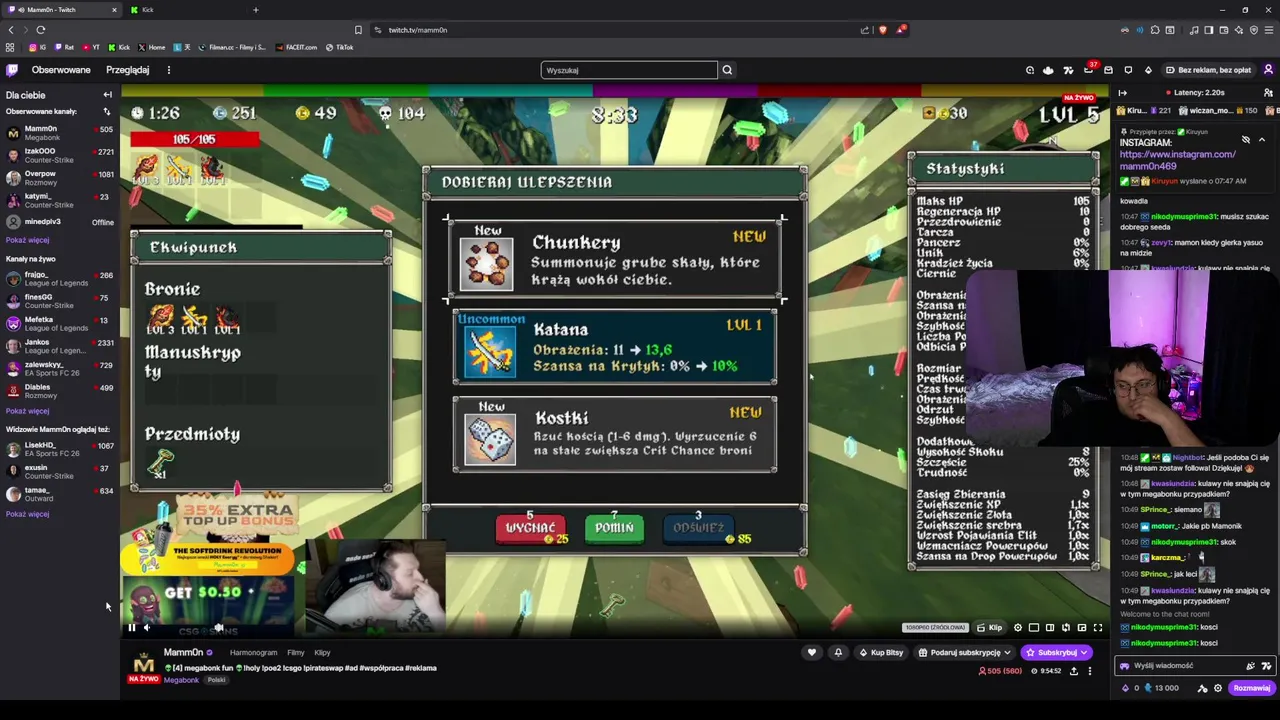Image resolution: width=1280 pixels, height=720 pixels.
Task: Share the stream with share icon
Action: click(1073, 671)
